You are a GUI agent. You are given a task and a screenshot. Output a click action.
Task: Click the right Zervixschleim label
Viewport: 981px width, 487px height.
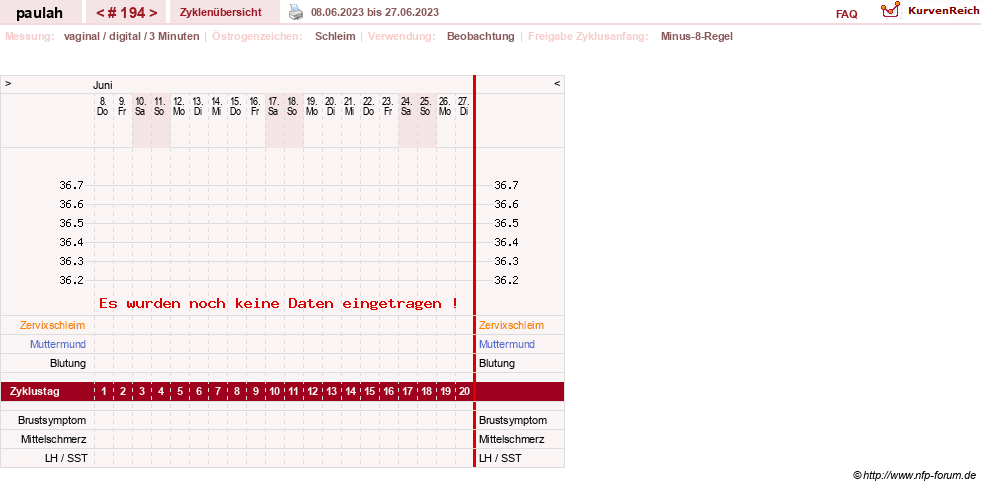[511, 326]
